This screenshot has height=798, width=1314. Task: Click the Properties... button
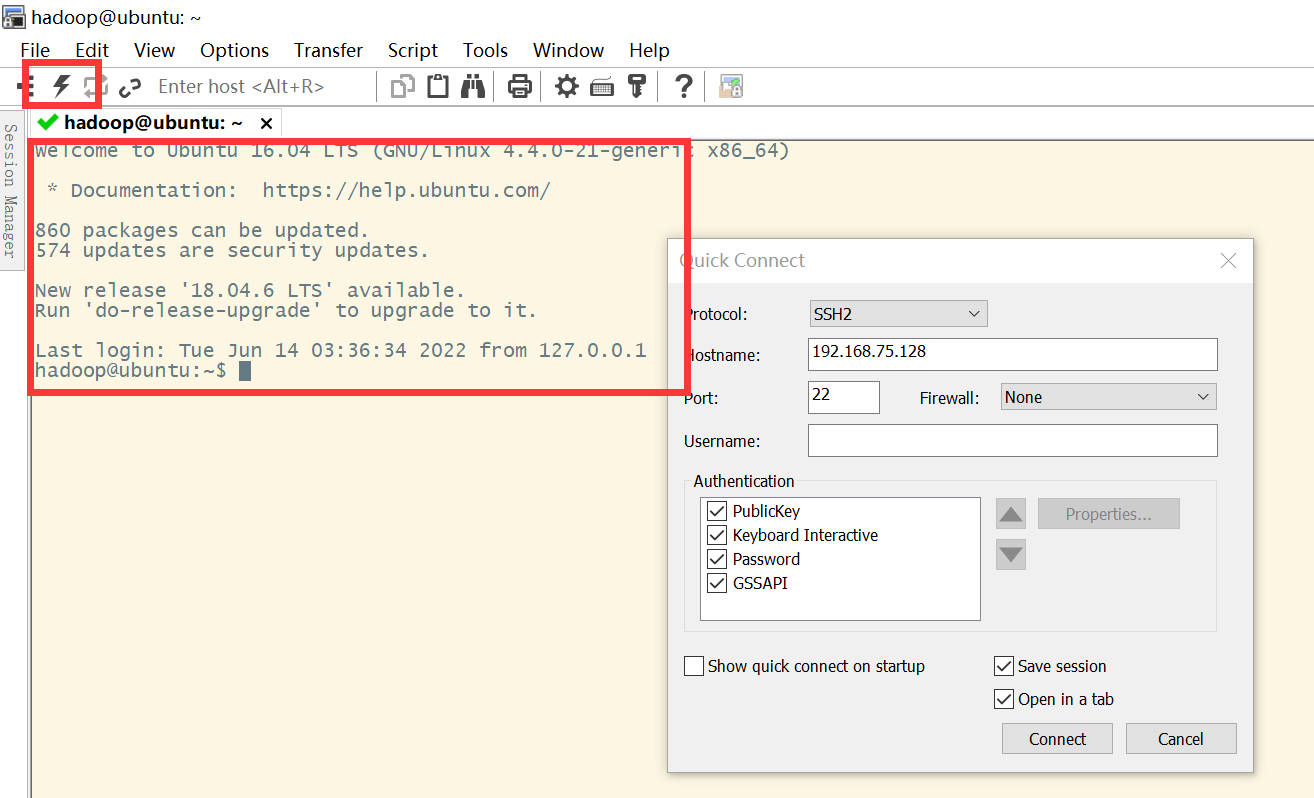point(1108,514)
